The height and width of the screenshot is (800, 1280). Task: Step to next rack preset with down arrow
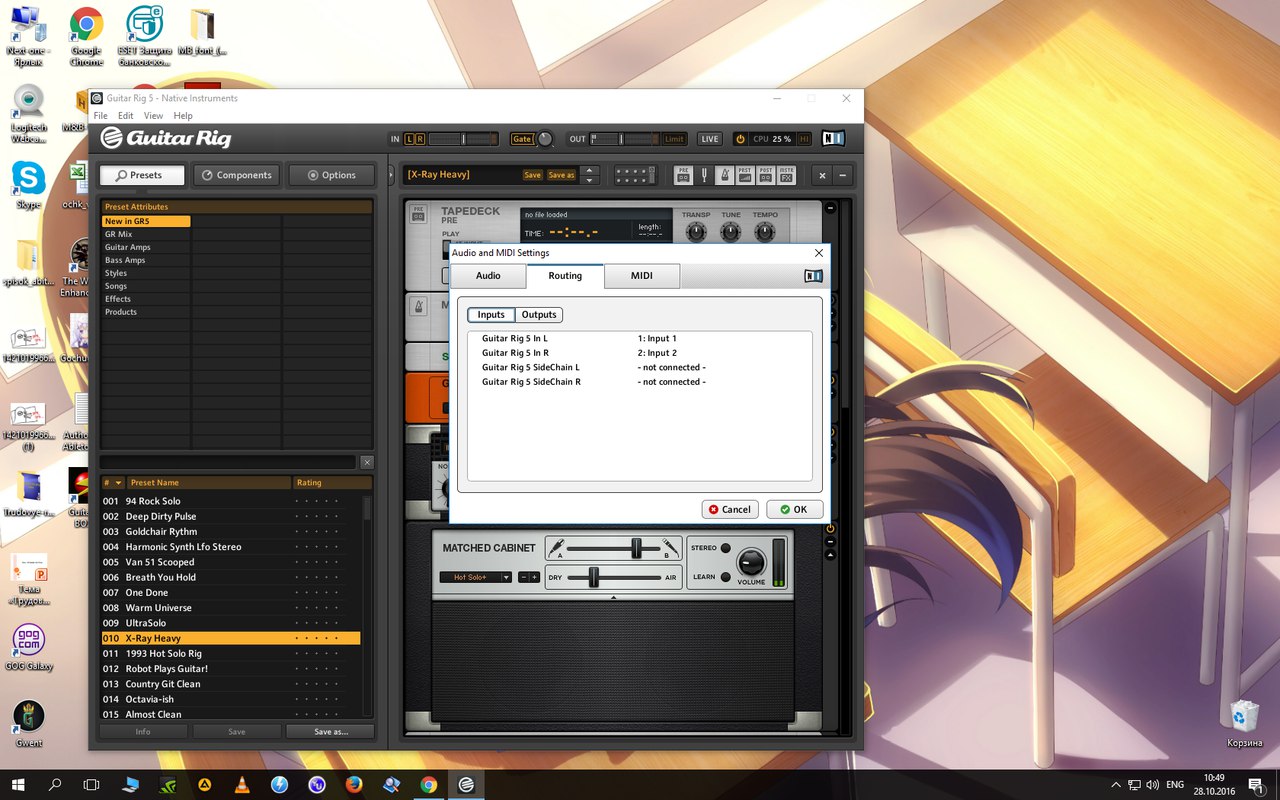click(x=589, y=180)
